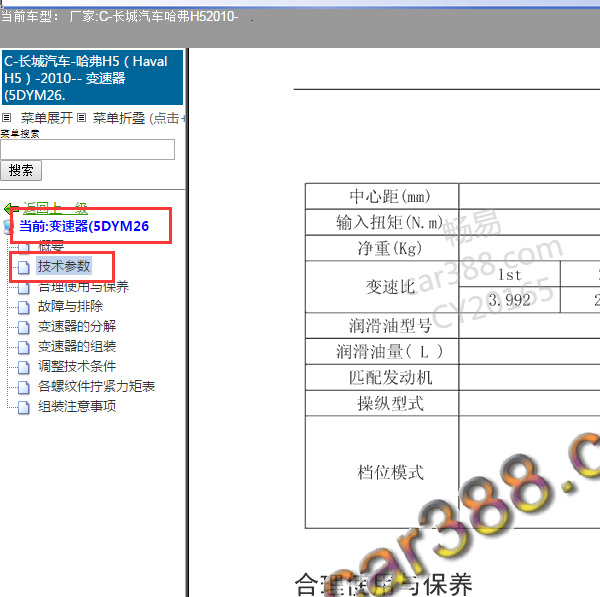Open the 变速器的分解 tree item
600x597 pixels.
tap(77, 326)
